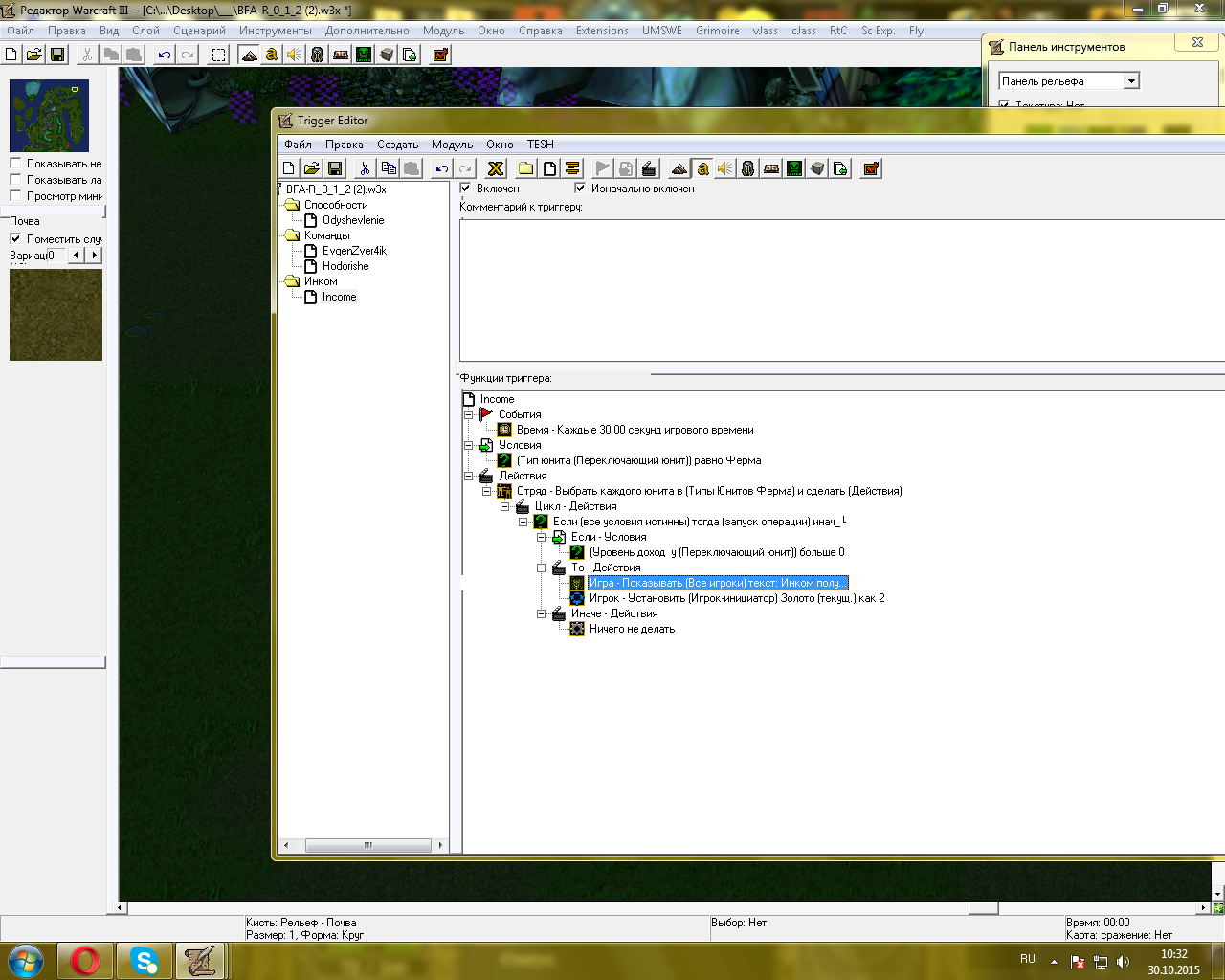
Task: Test map from main window toolbar
Action: point(440,55)
